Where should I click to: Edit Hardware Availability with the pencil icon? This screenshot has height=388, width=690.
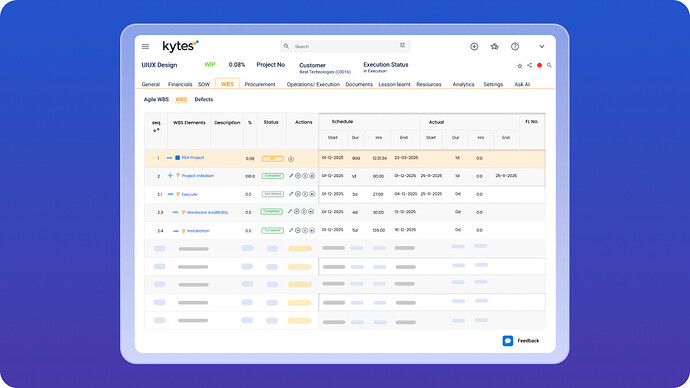pos(290,212)
